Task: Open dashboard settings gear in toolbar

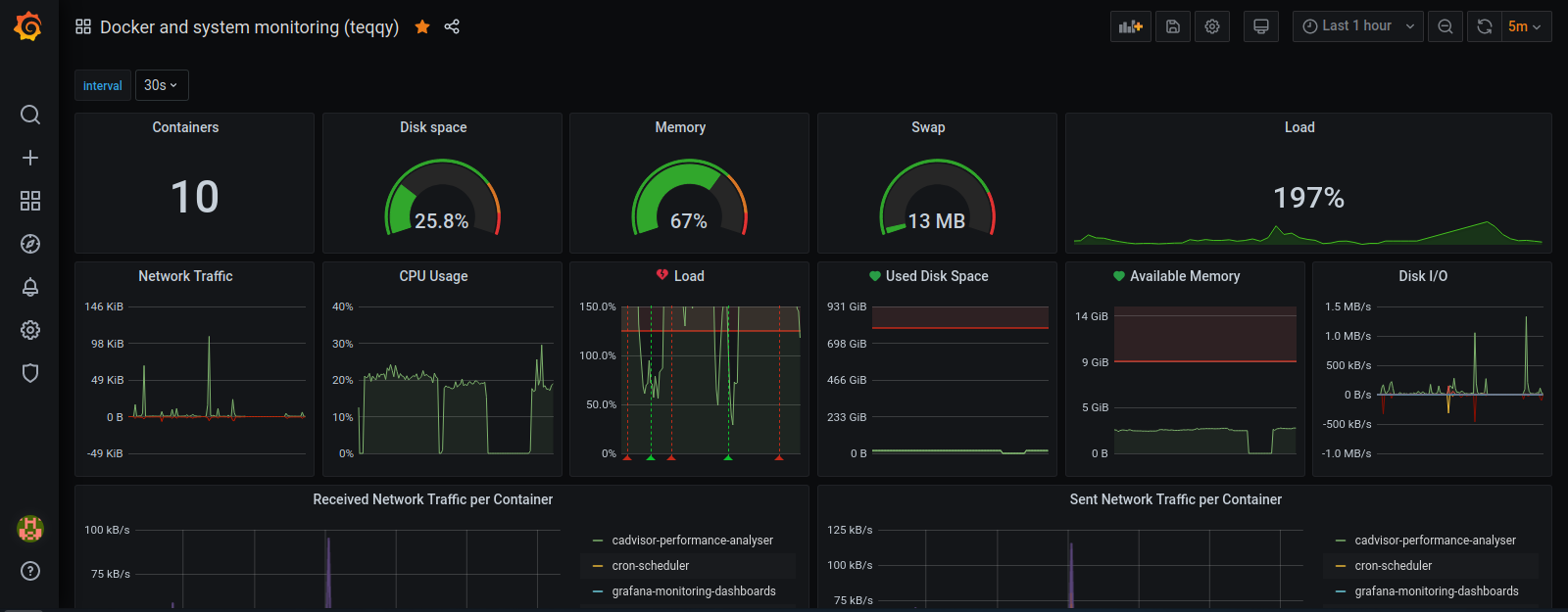Action: pyautogui.click(x=1212, y=26)
